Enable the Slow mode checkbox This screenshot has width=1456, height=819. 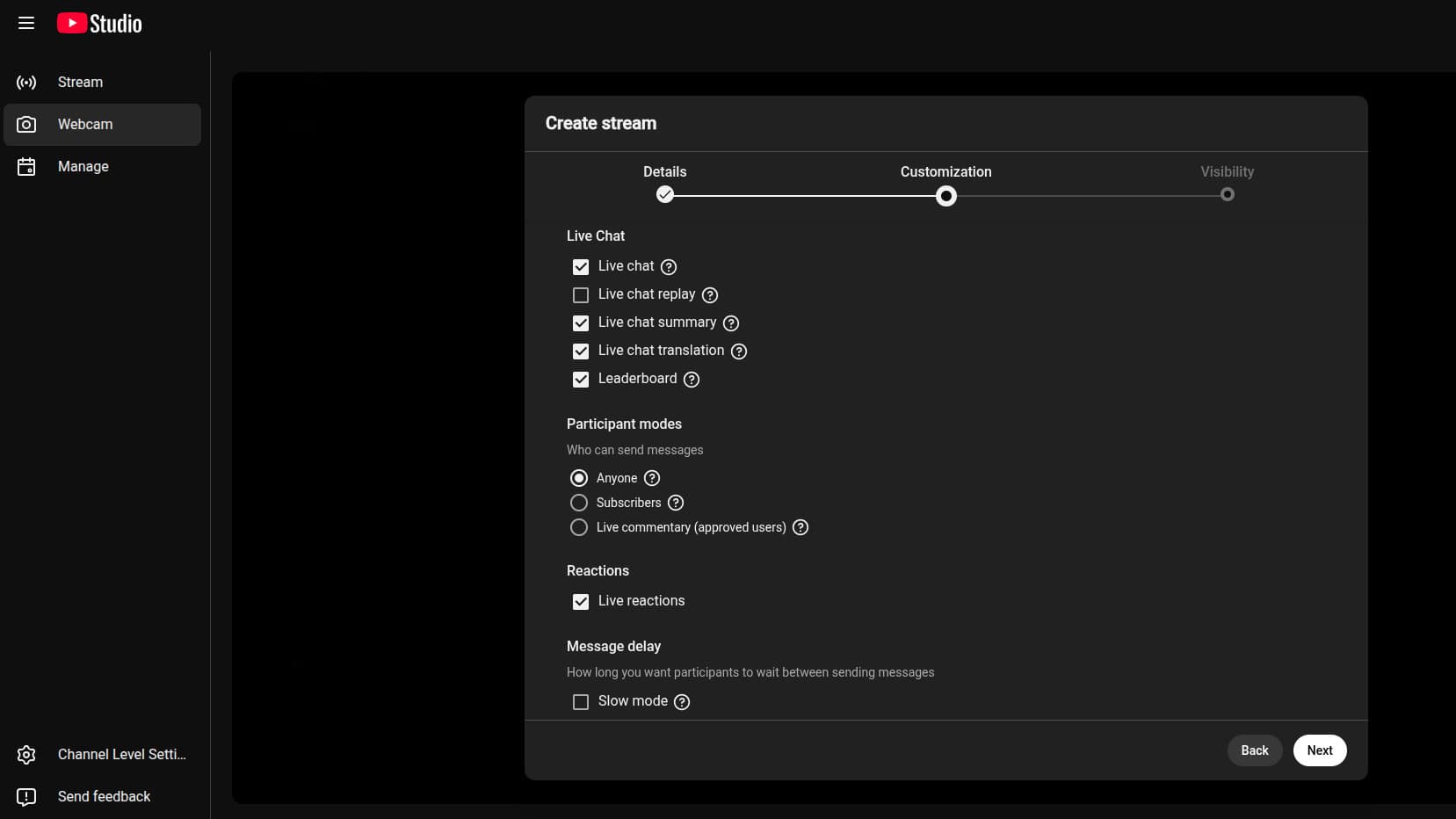(x=581, y=702)
